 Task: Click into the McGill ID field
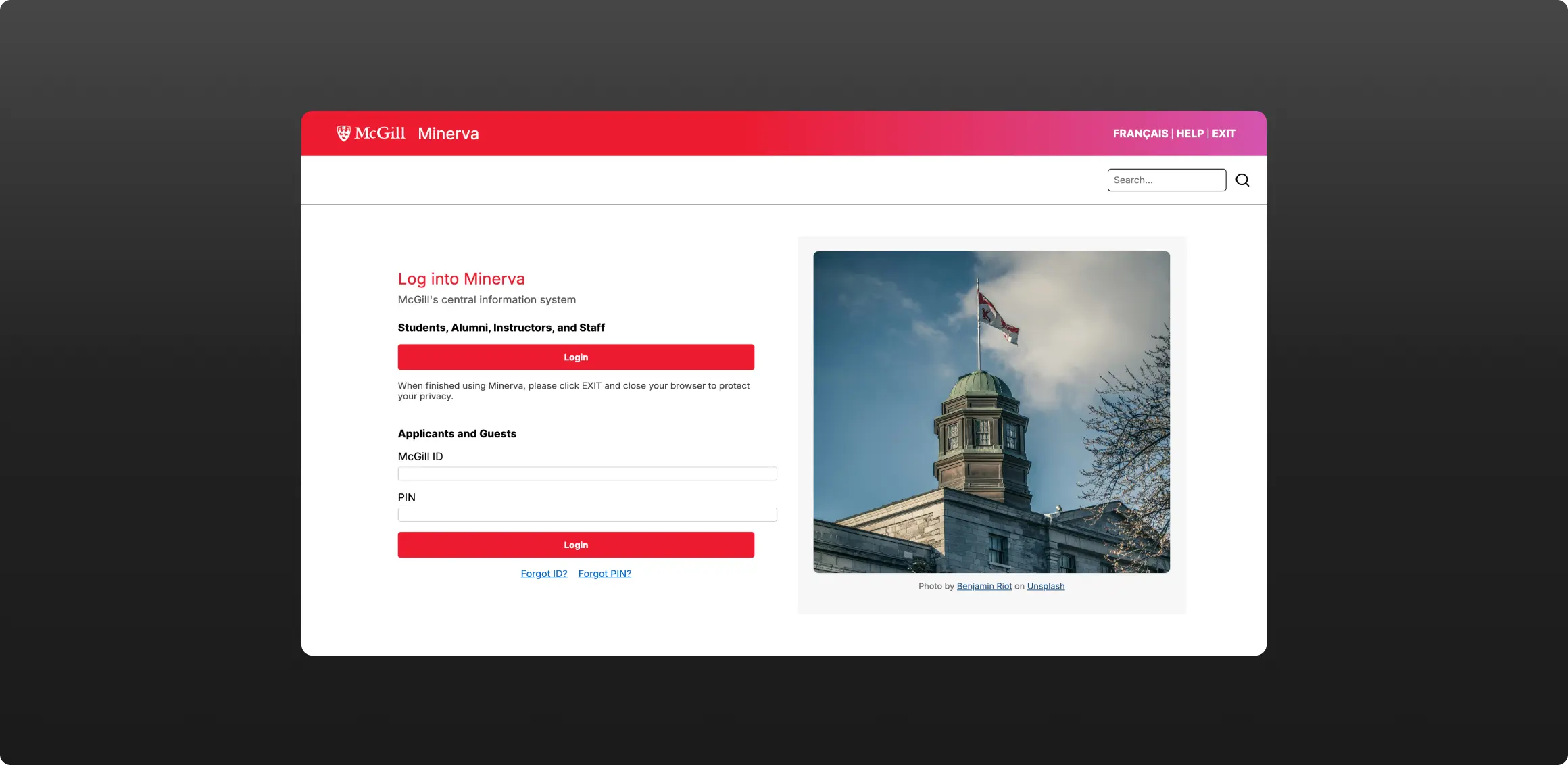click(x=587, y=474)
